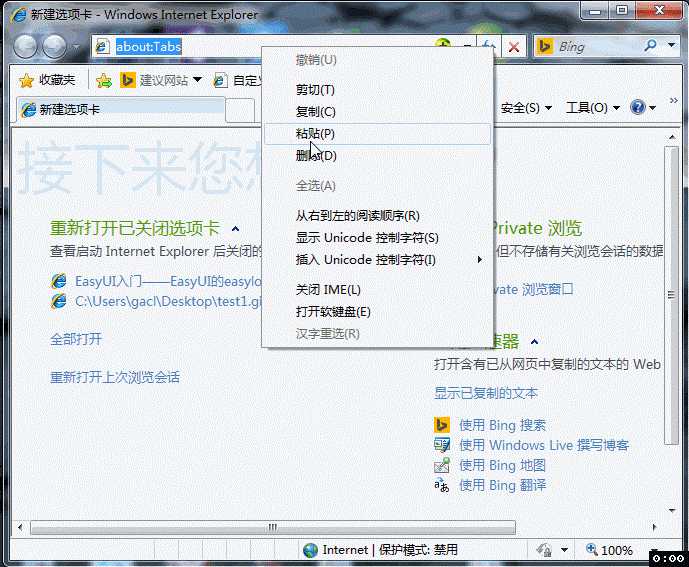Click the 自定义 links page icon
Screen dimensions: 689x567
pyautogui.click(x=220, y=80)
